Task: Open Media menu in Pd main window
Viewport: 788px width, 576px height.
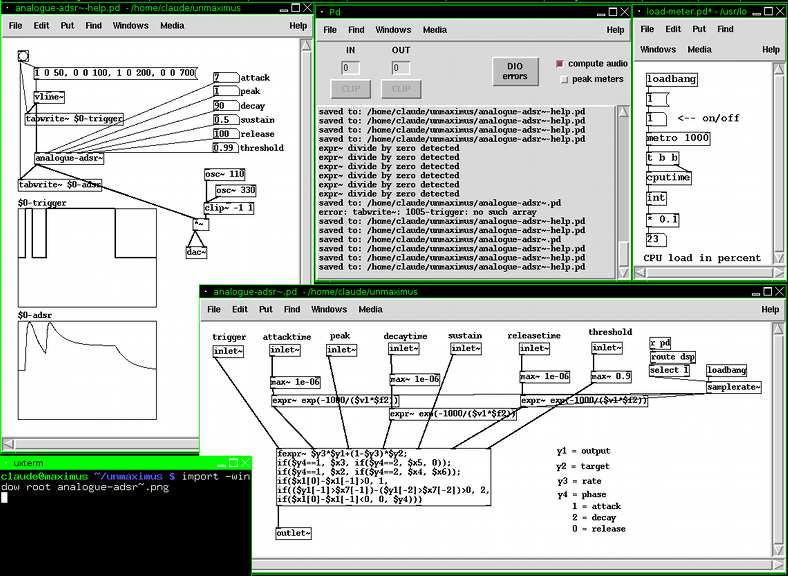Action: (x=435, y=30)
